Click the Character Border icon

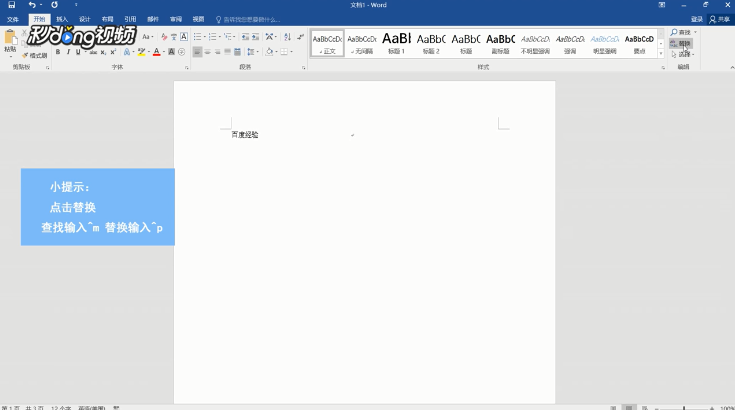(184, 37)
